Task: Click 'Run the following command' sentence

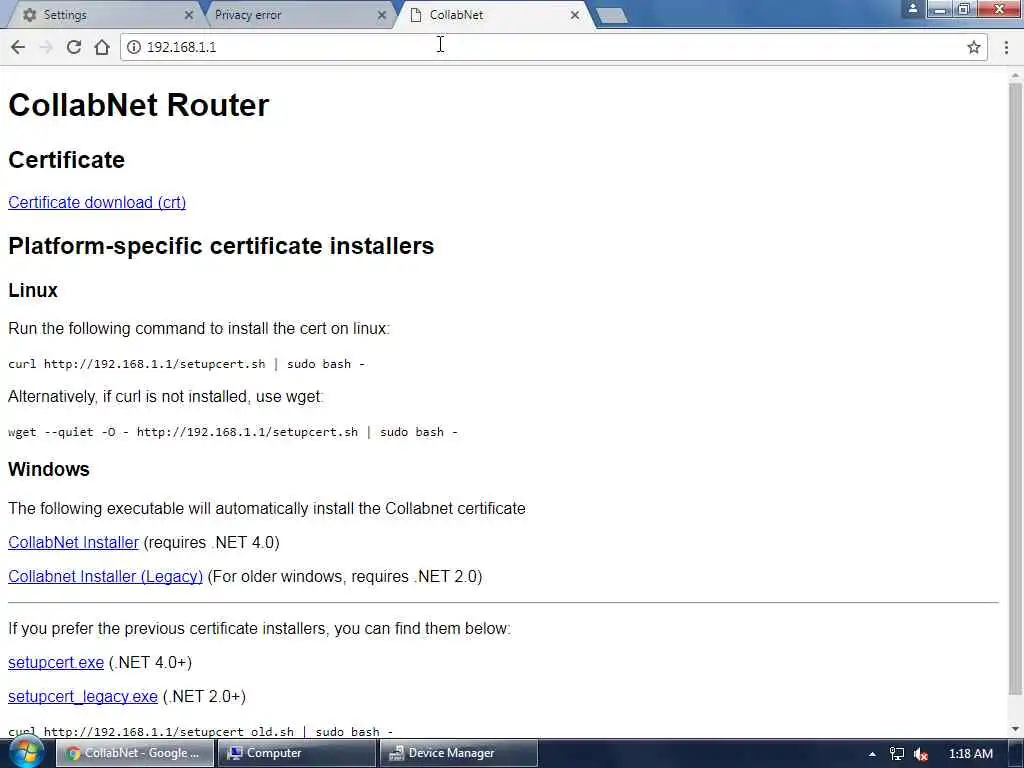Action: [x=199, y=328]
